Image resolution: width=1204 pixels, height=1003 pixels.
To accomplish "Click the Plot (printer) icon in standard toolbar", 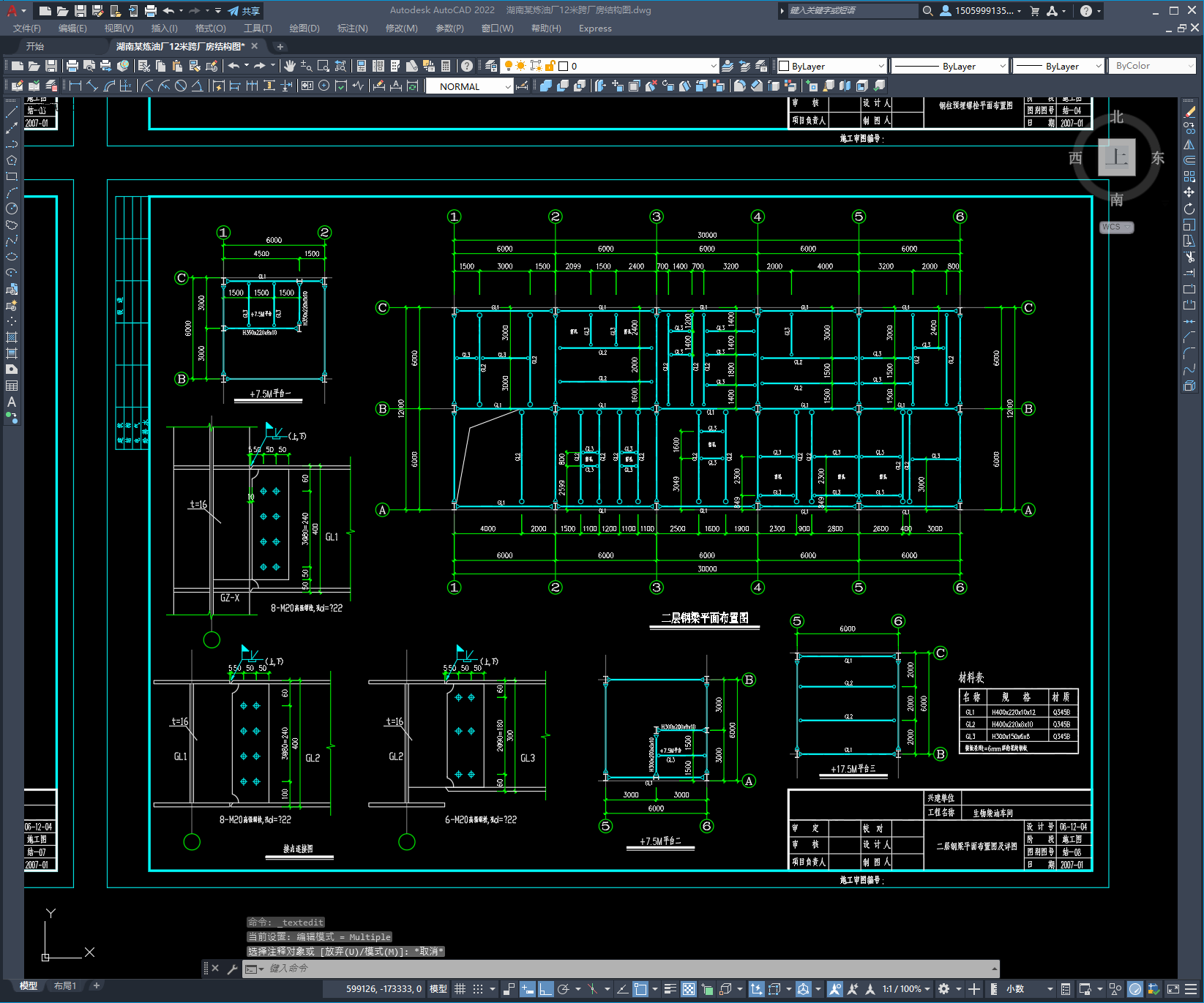I will (x=72, y=66).
